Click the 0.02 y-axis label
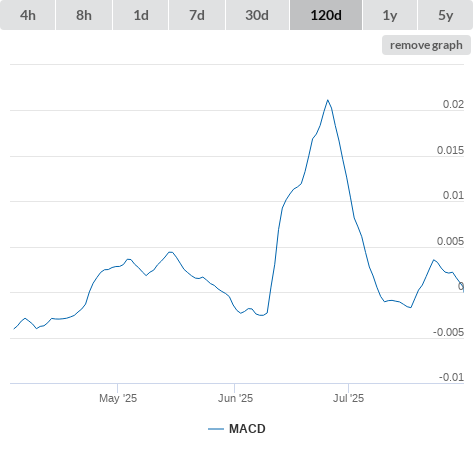Screen dimensions: 474x455 point(453,104)
